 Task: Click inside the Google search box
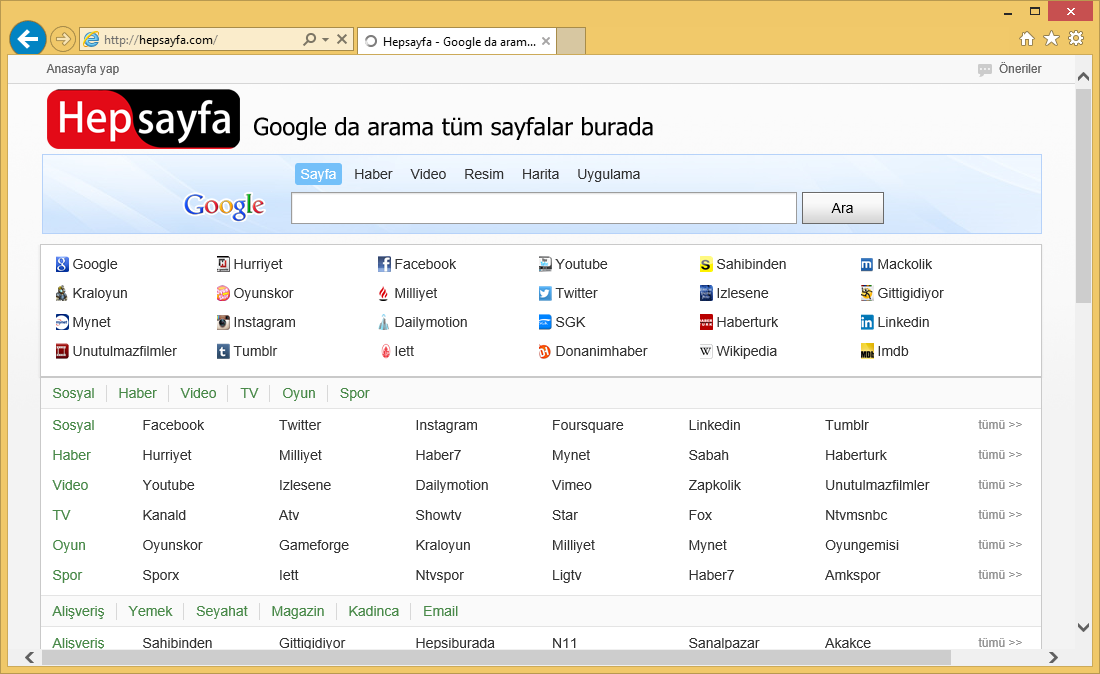[543, 207]
